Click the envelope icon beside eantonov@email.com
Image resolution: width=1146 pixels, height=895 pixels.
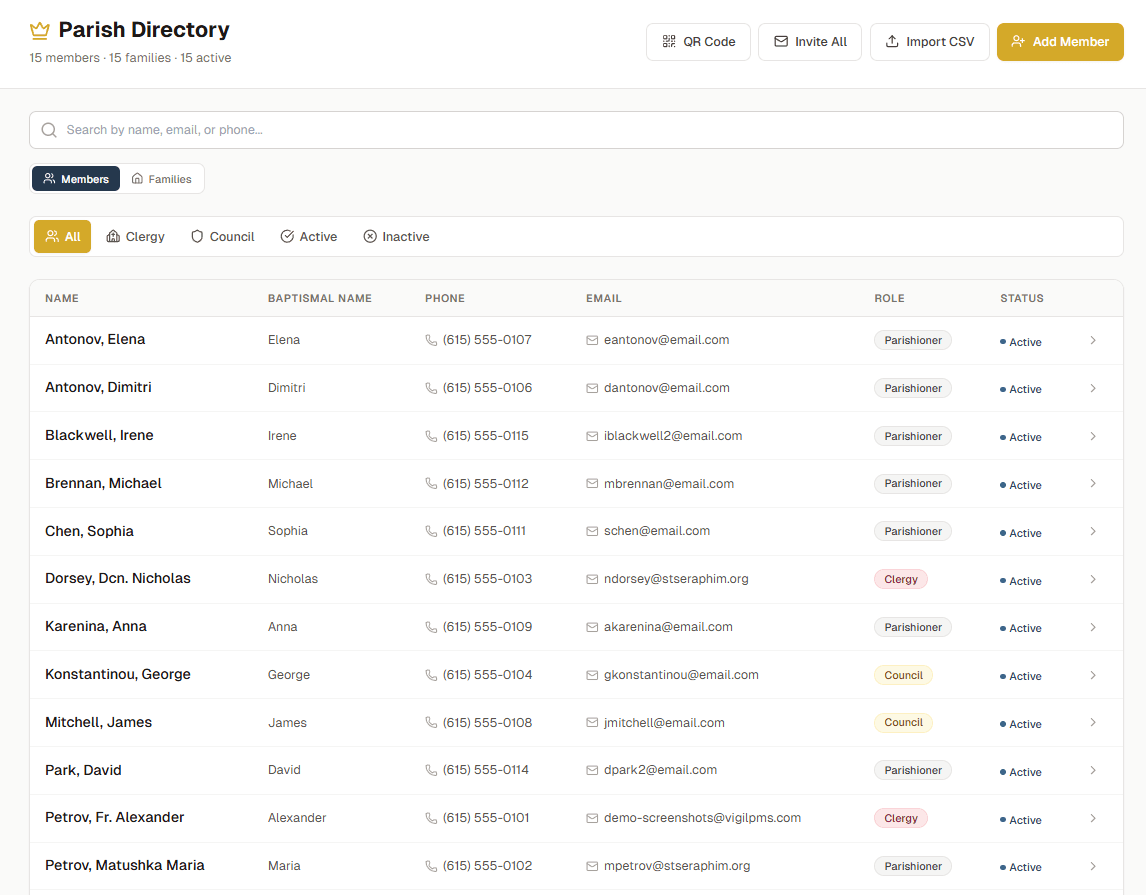[592, 340]
